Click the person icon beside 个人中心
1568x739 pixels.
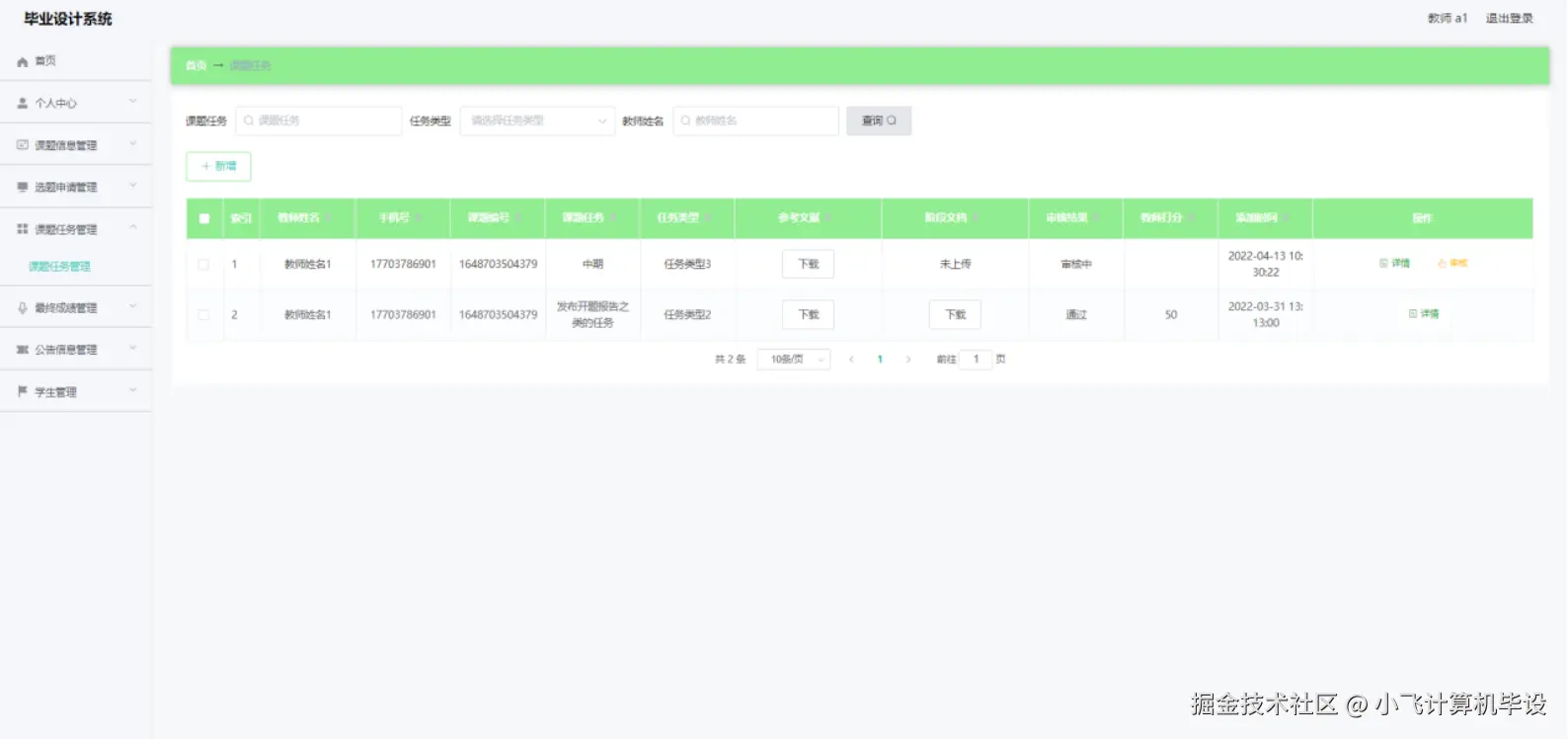[x=23, y=103]
